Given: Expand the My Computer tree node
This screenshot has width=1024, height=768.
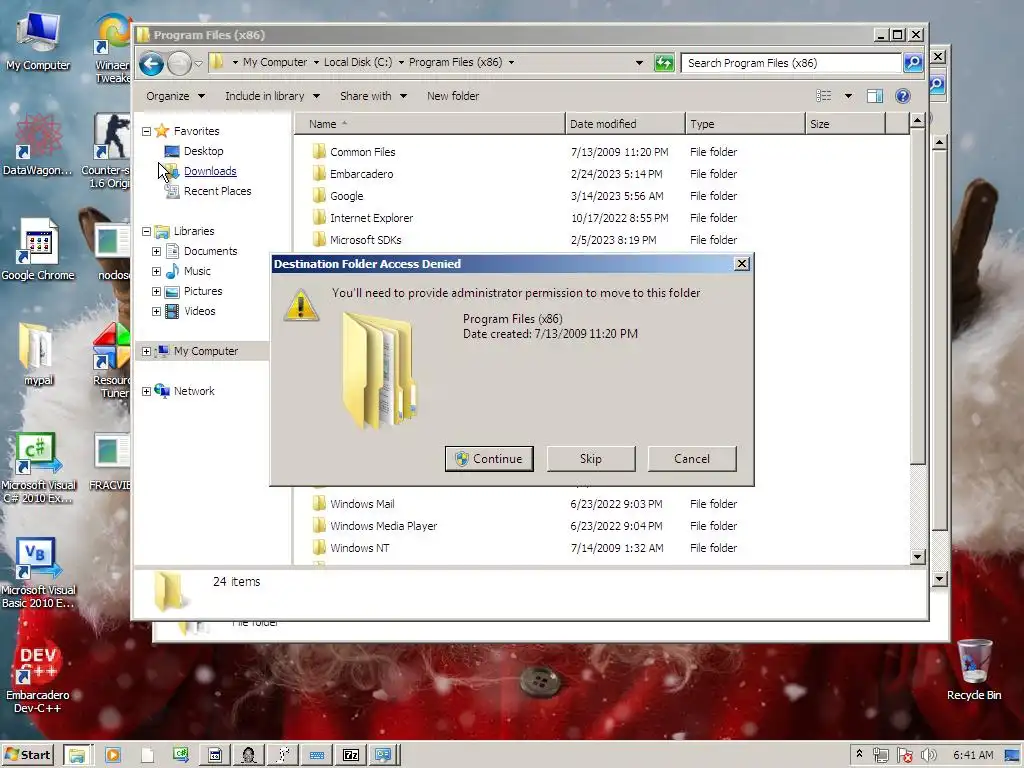Looking at the screenshot, I should point(146,351).
